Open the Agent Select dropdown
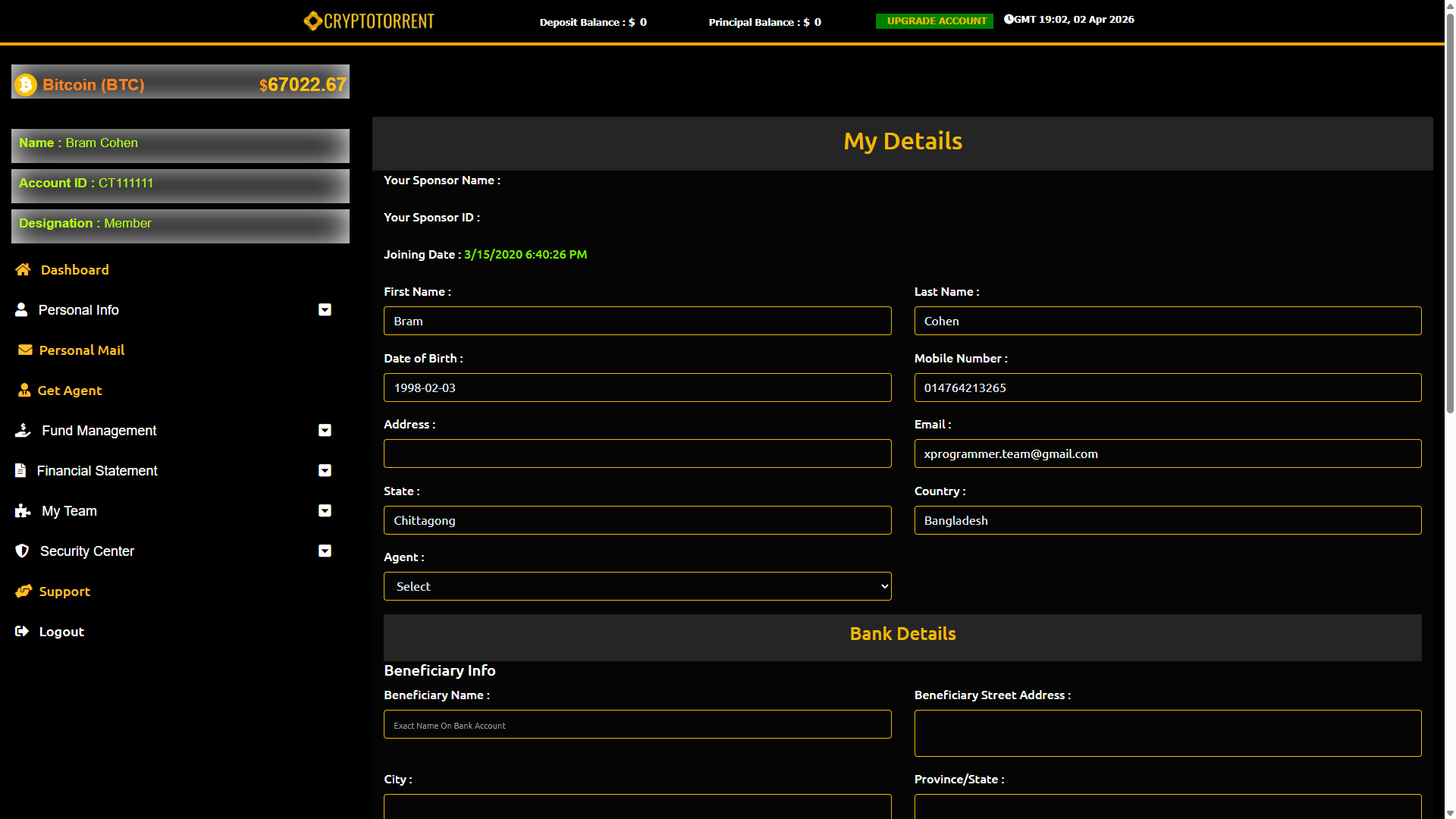This screenshot has height=819, width=1456. 637,586
